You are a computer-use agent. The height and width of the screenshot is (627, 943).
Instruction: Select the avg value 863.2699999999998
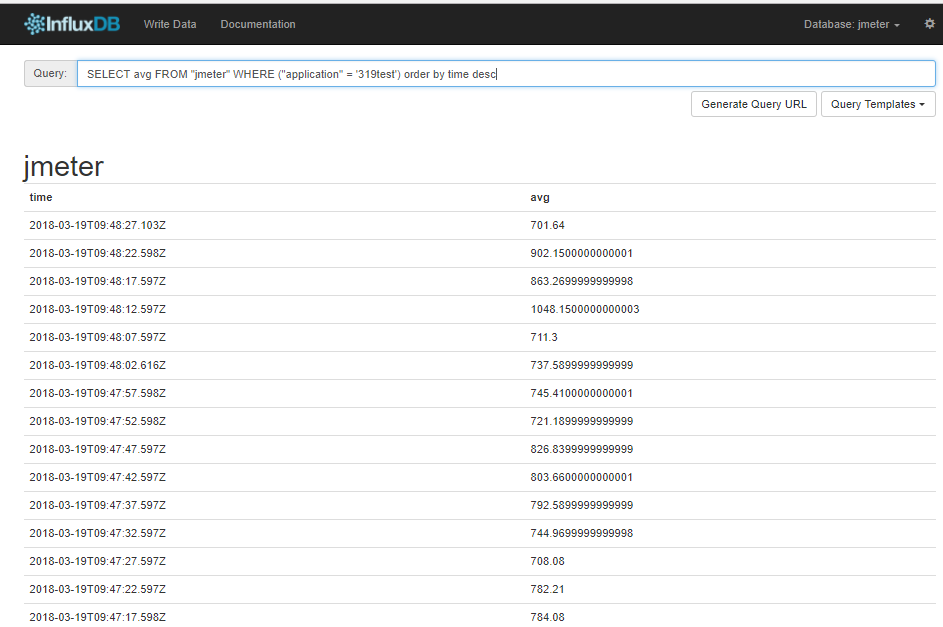(x=582, y=281)
